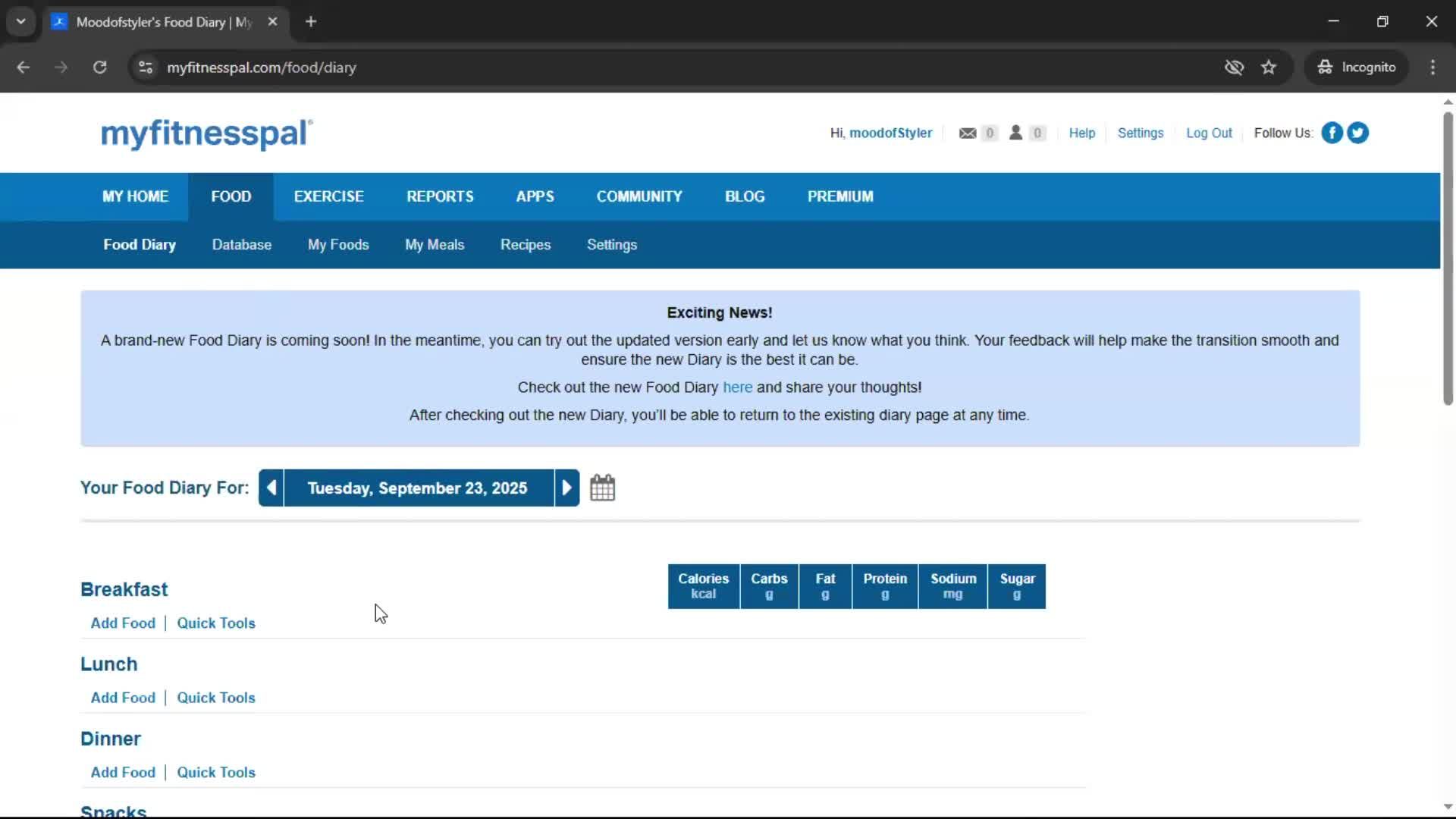Click the page vertical scrollbar thumb

pyautogui.click(x=1448, y=258)
